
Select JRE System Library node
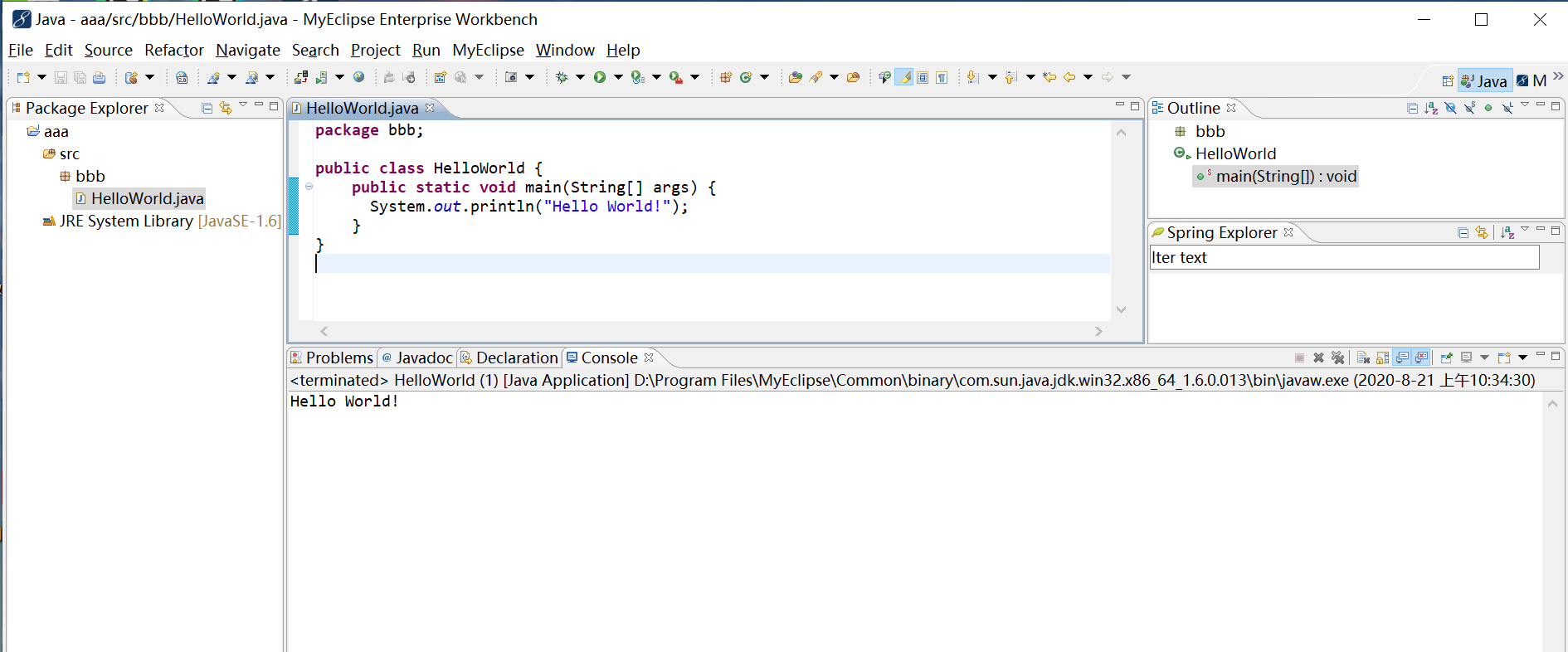point(162,221)
